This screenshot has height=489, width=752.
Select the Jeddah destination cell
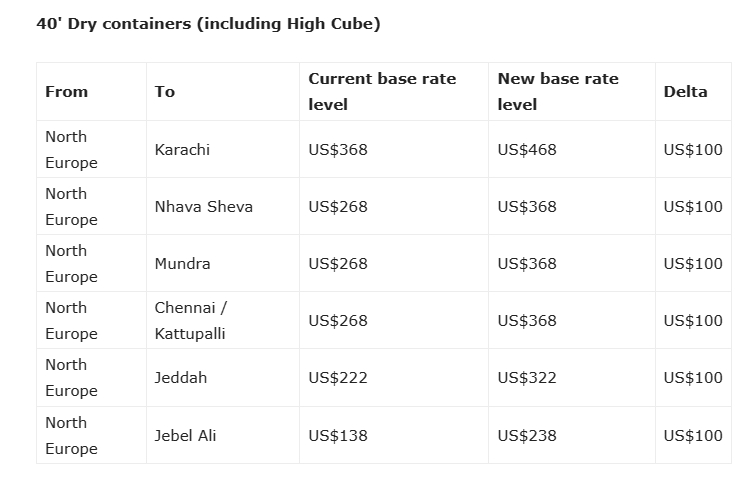point(180,378)
